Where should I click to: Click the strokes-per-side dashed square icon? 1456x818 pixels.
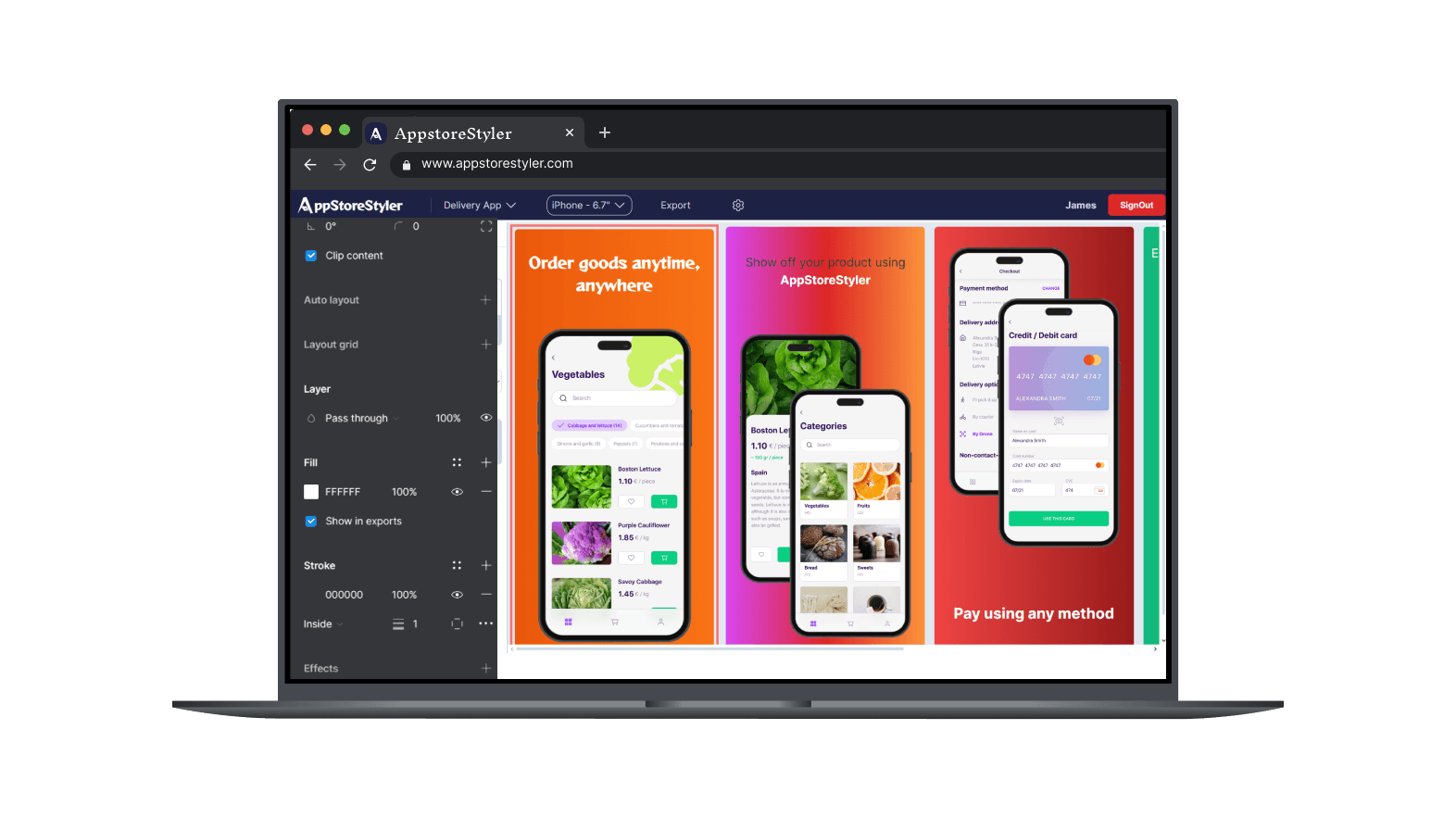[x=457, y=623]
